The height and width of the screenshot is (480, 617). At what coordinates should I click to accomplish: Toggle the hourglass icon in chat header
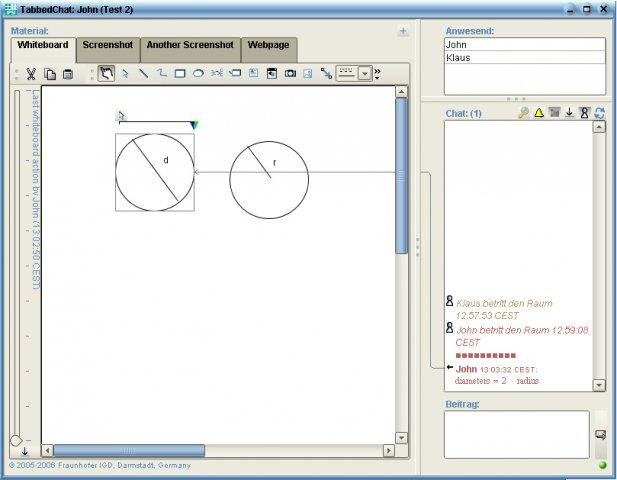[584, 113]
